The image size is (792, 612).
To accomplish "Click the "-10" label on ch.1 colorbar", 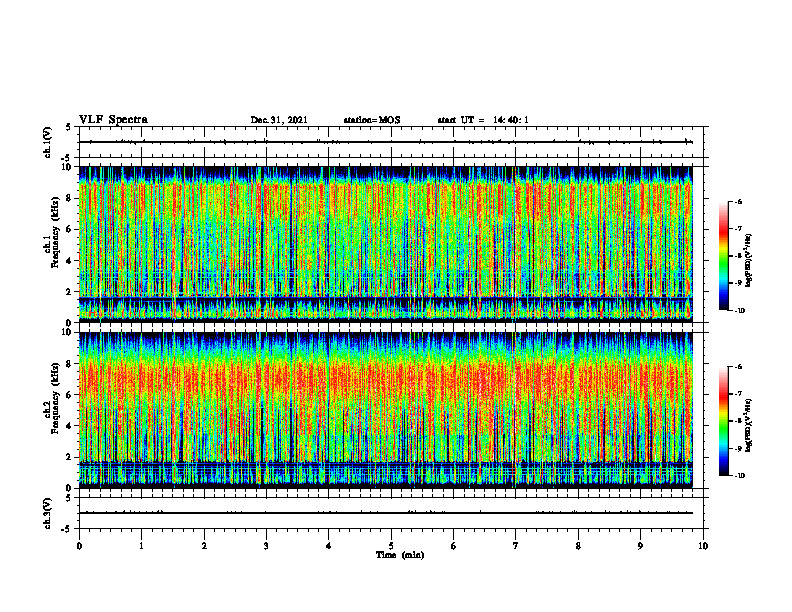I will 740,311.
